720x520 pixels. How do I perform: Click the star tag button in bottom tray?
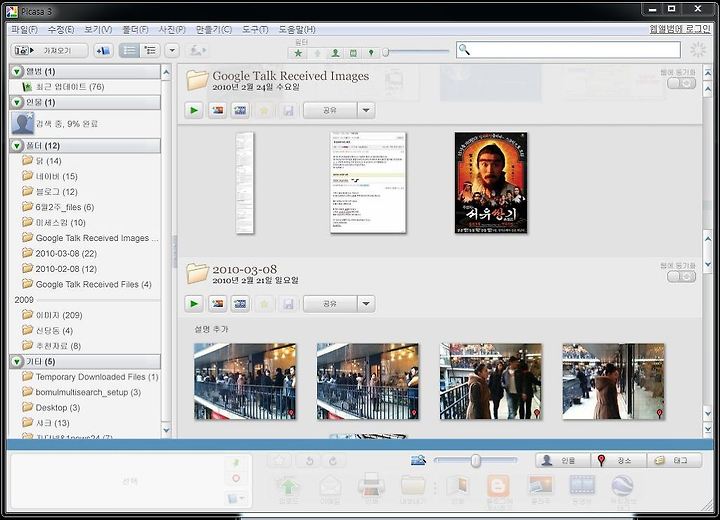click(279, 460)
